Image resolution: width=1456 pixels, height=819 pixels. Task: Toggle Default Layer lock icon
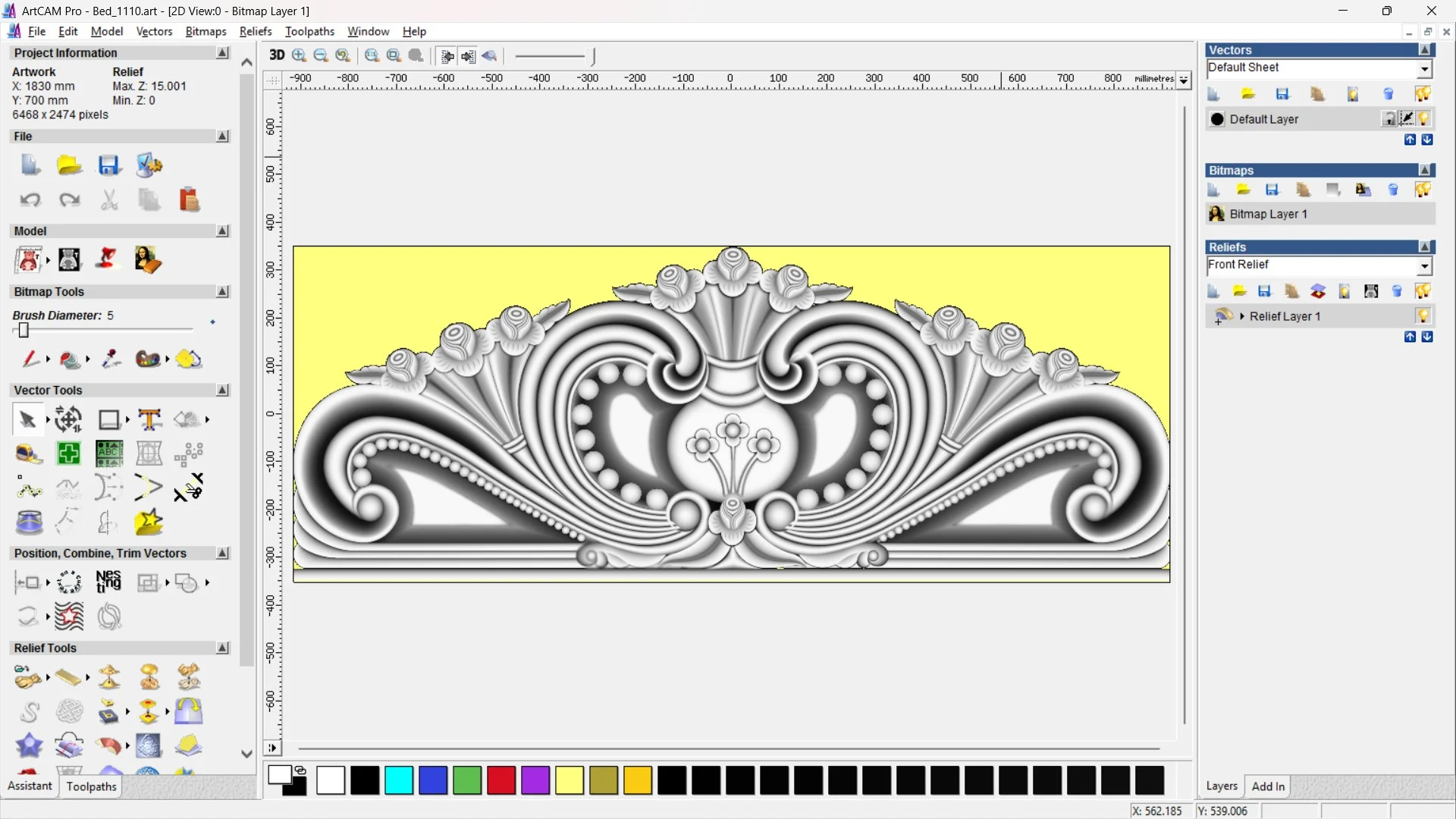(x=1389, y=119)
